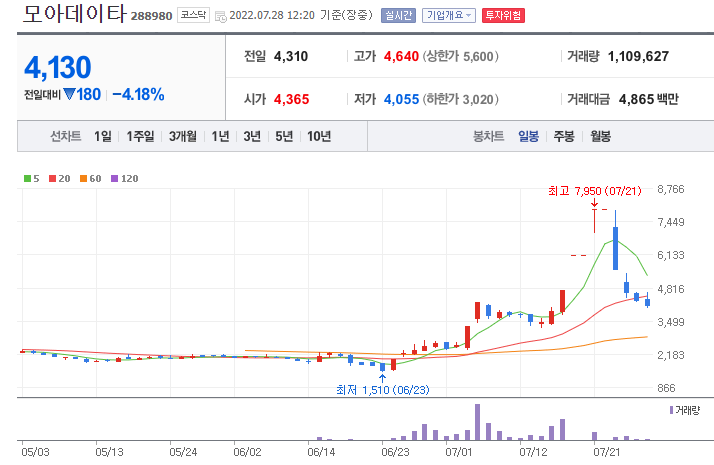Select the 3개월 line chart tab
This screenshot has width=714, height=465.
coord(183,136)
